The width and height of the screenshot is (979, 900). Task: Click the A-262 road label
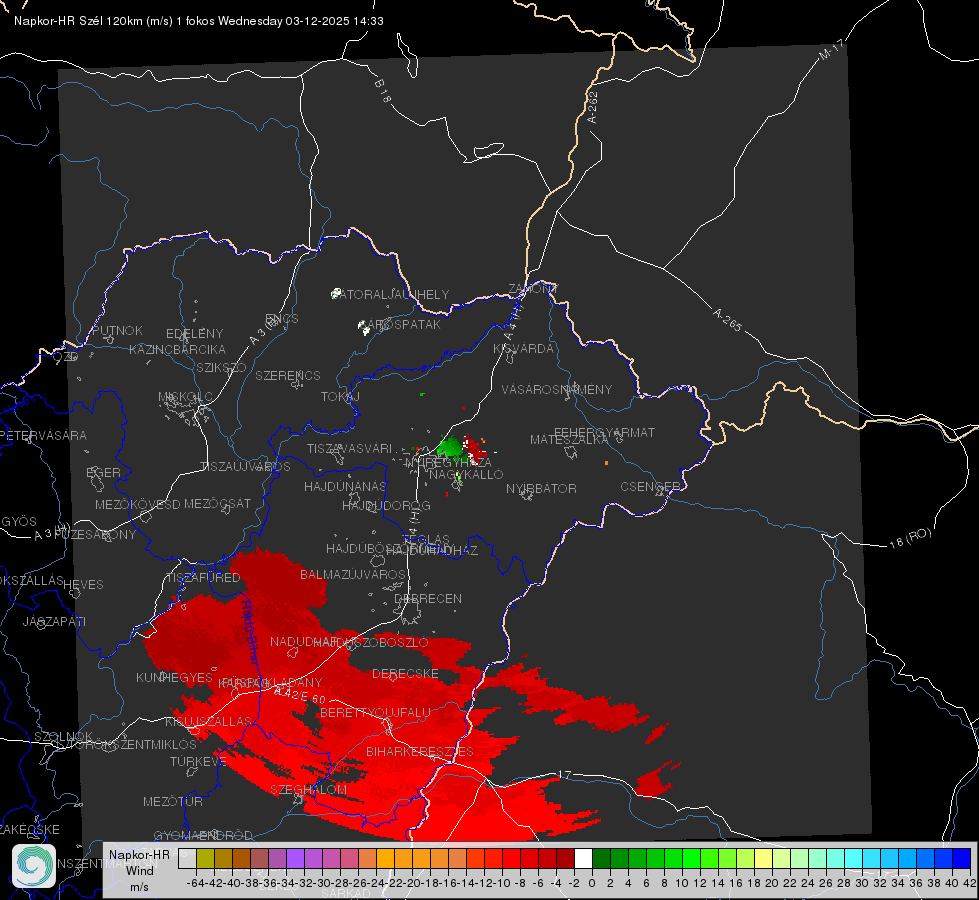pos(593,107)
